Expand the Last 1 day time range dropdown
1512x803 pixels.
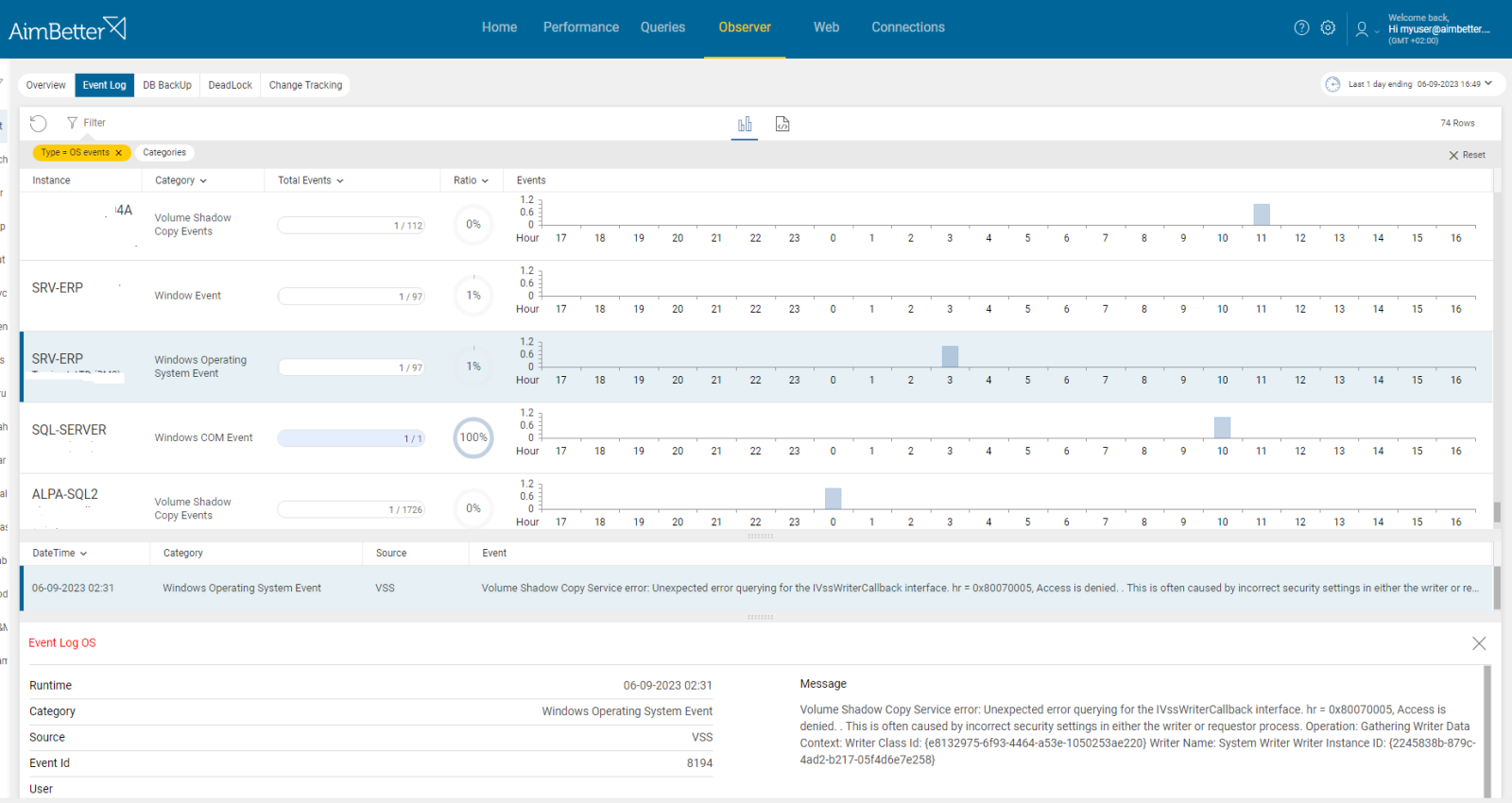1488,84
